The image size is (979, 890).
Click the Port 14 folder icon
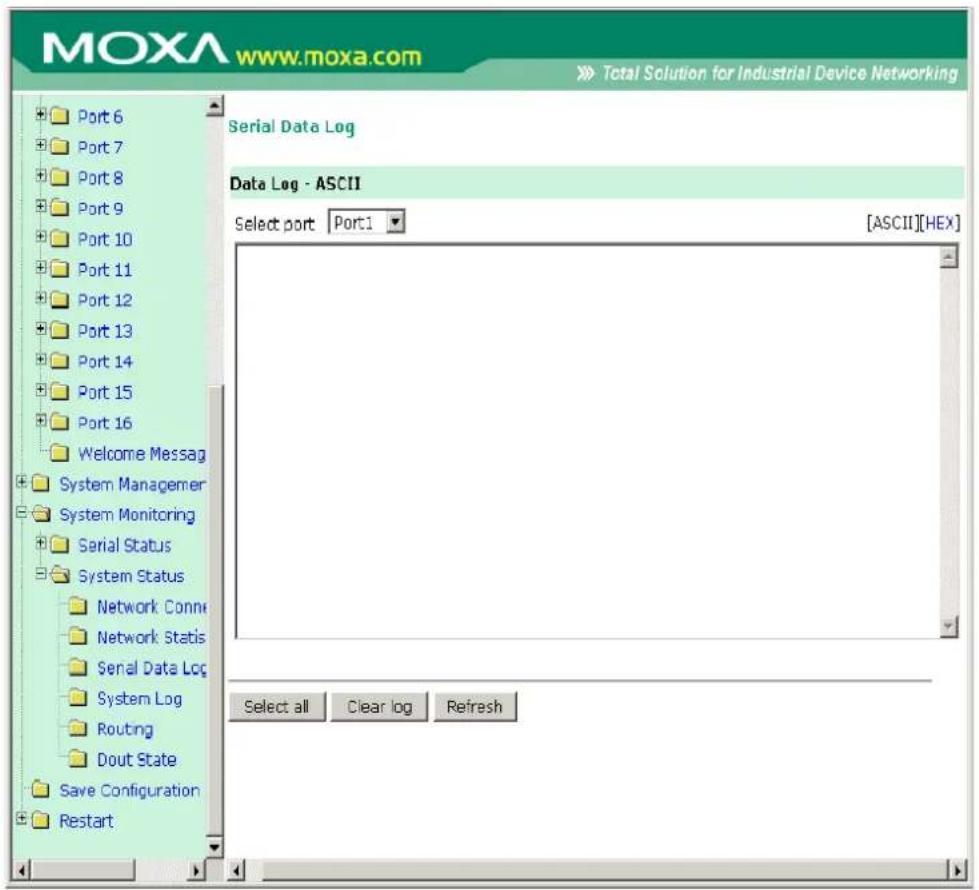pyautogui.click(x=59, y=361)
